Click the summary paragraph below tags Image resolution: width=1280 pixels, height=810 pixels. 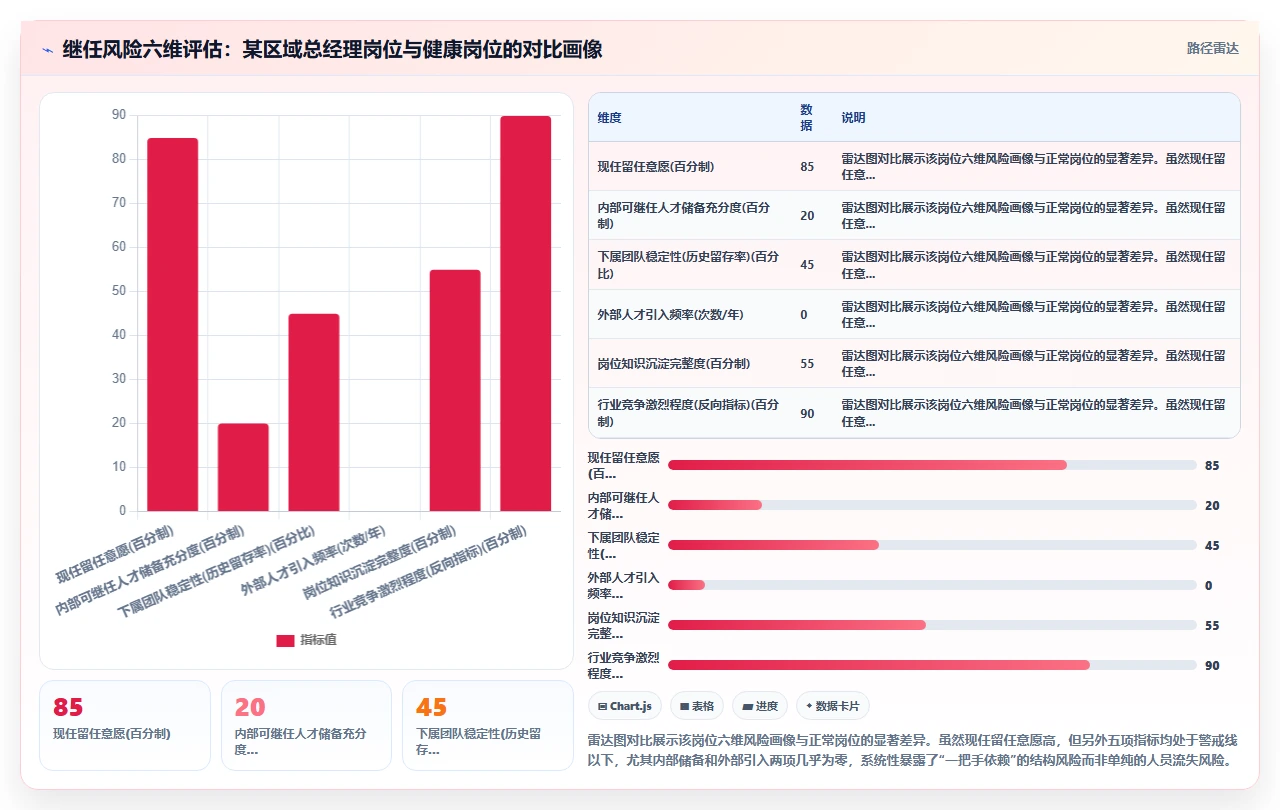tap(913, 750)
